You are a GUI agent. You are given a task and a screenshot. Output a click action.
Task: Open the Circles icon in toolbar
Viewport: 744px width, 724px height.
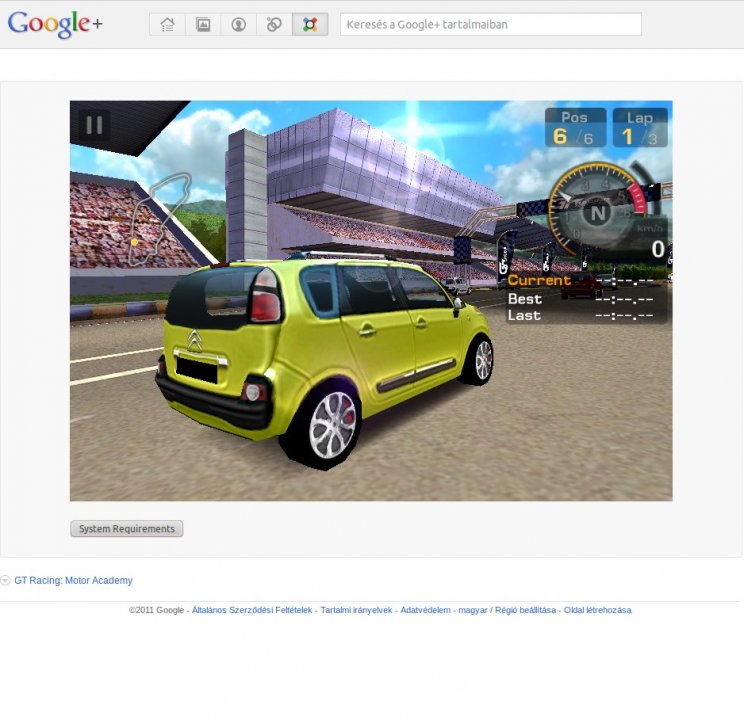tap(274, 24)
